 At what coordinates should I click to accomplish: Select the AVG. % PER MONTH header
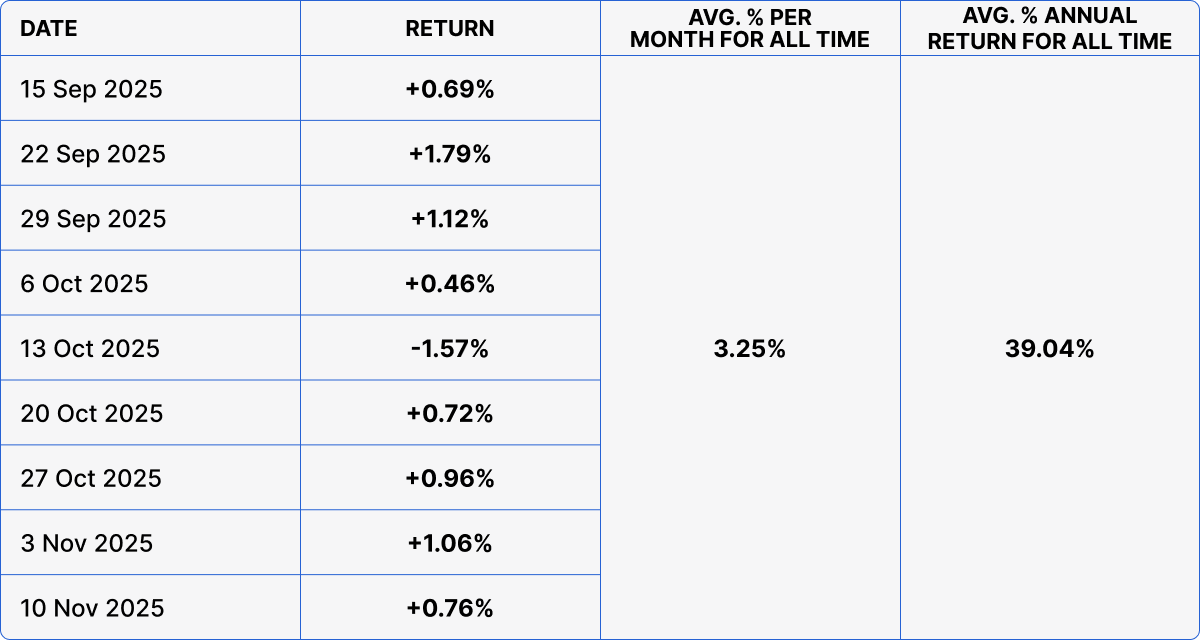tap(750, 28)
